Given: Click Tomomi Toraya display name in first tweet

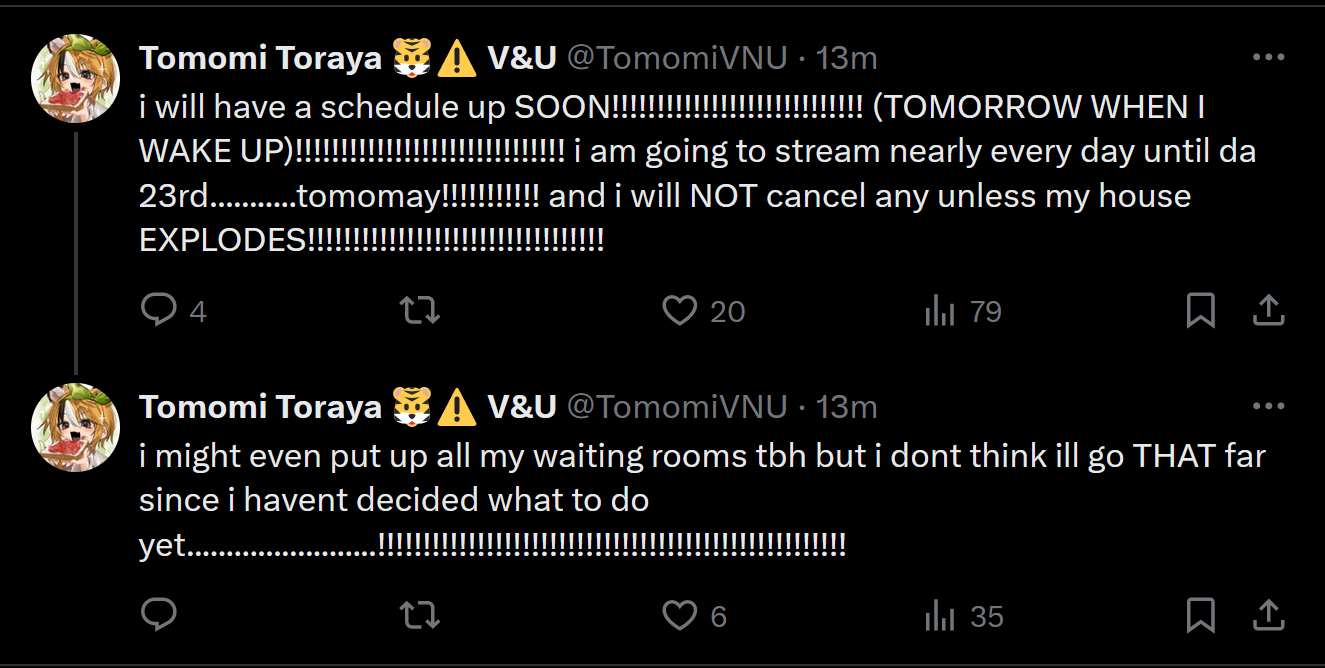Looking at the screenshot, I should pos(260,58).
